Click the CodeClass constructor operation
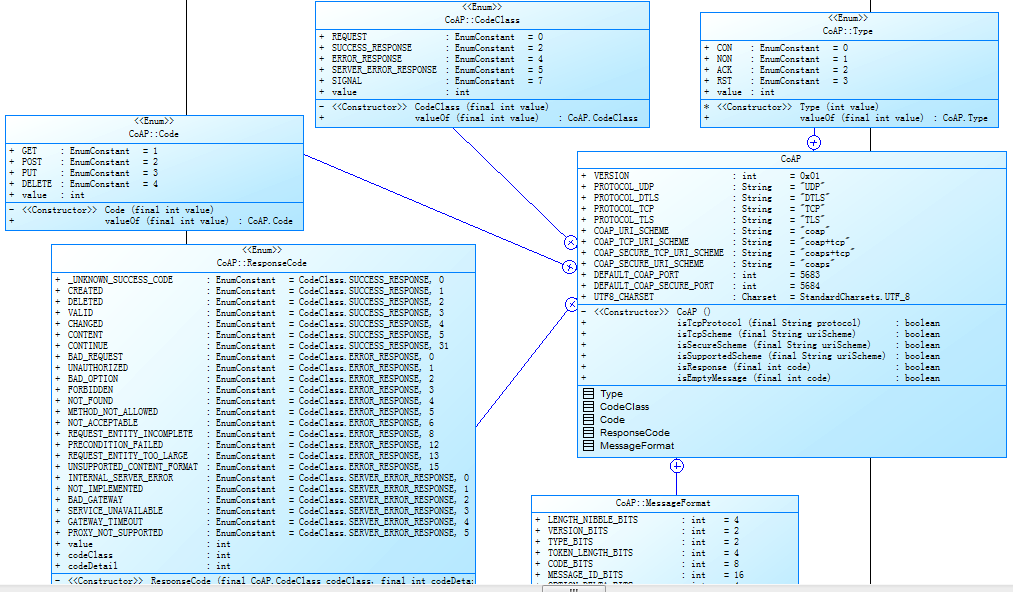1013x592 pixels. tap(433, 107)
